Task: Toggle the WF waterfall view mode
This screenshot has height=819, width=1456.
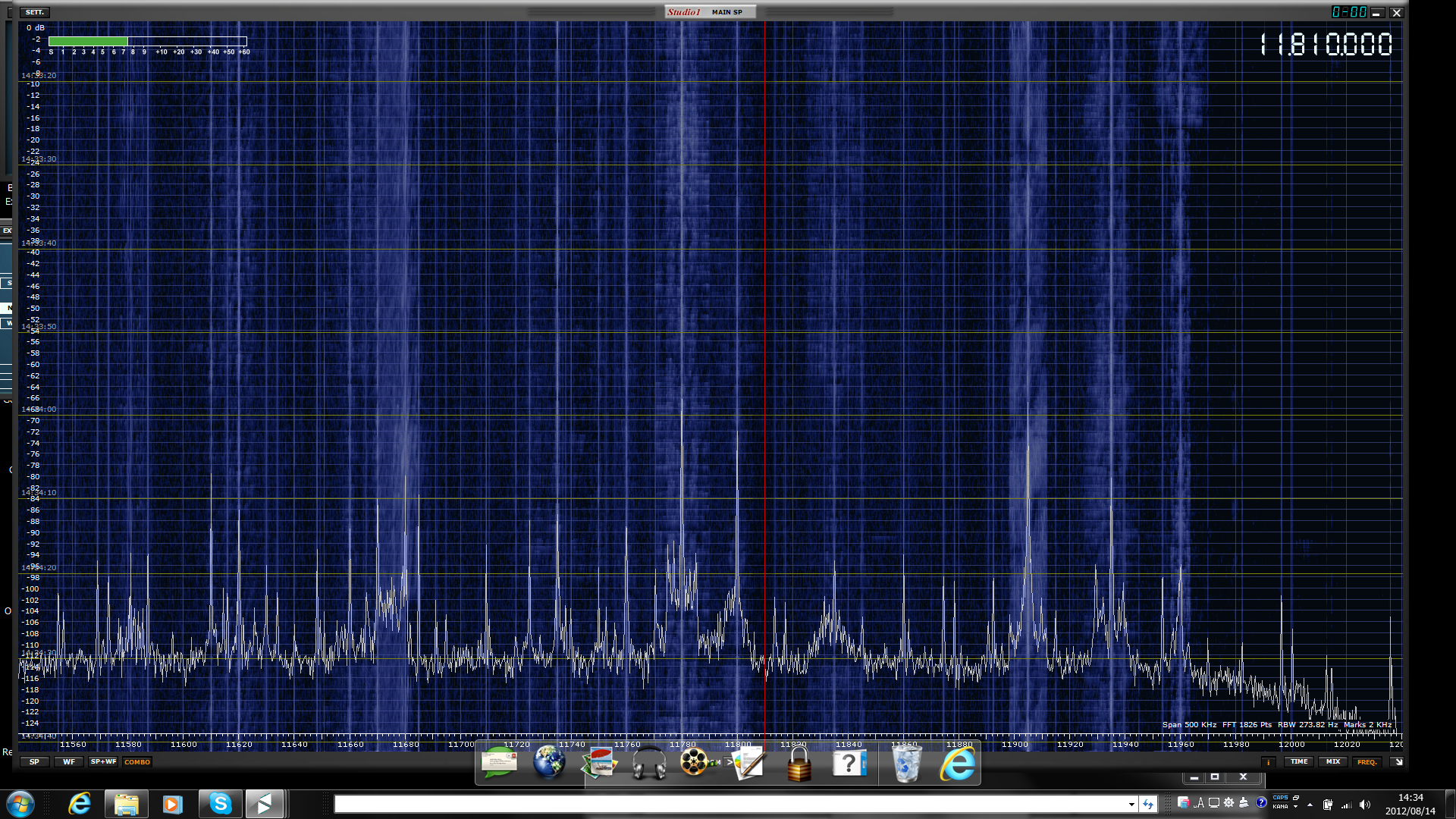Action: tap(69, 762)
